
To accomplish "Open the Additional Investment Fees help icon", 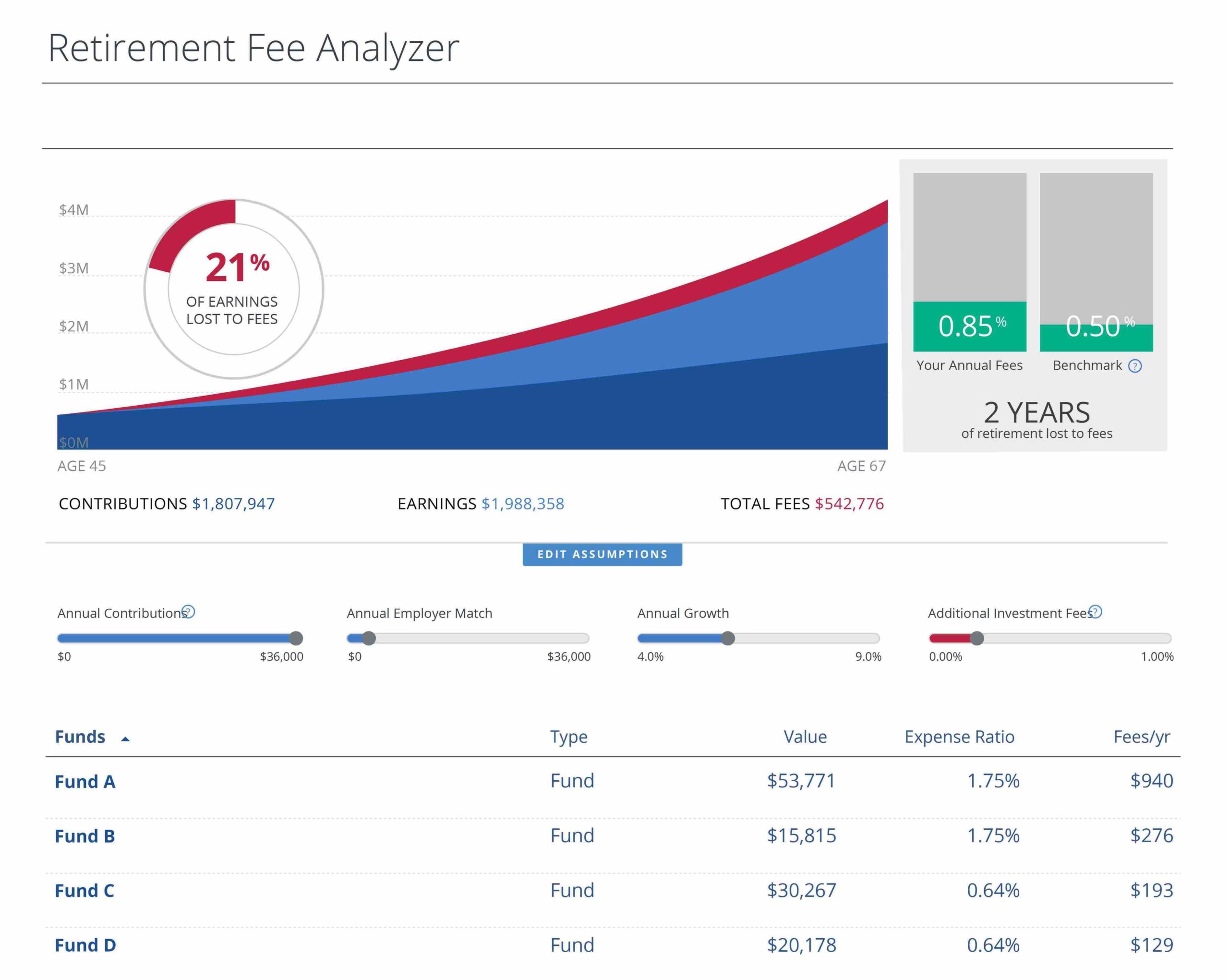I will [1095, 612].
